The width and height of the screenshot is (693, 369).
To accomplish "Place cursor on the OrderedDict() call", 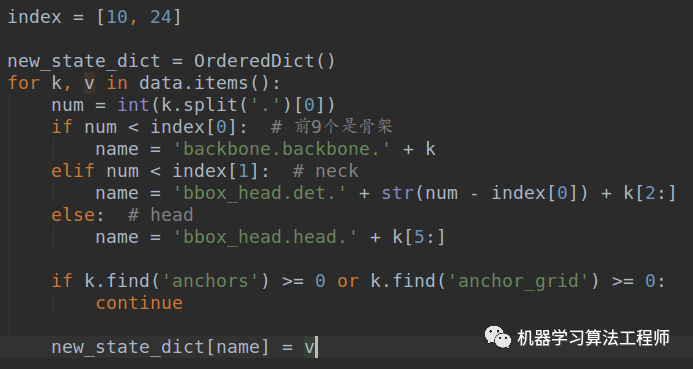I will 264,61.
